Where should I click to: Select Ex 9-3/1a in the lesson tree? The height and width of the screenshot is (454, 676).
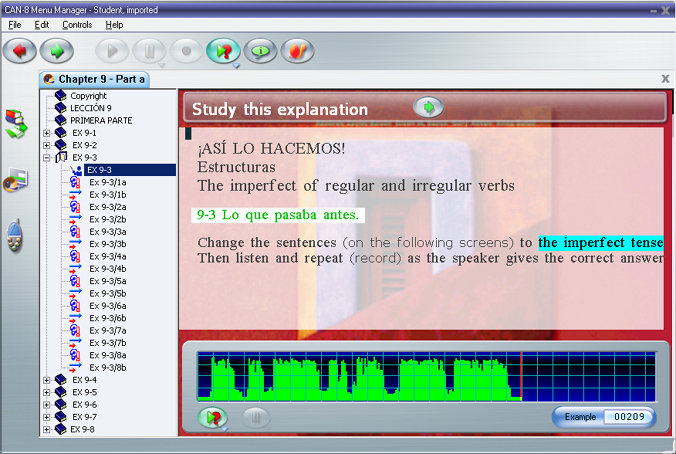tap(107, 182)
